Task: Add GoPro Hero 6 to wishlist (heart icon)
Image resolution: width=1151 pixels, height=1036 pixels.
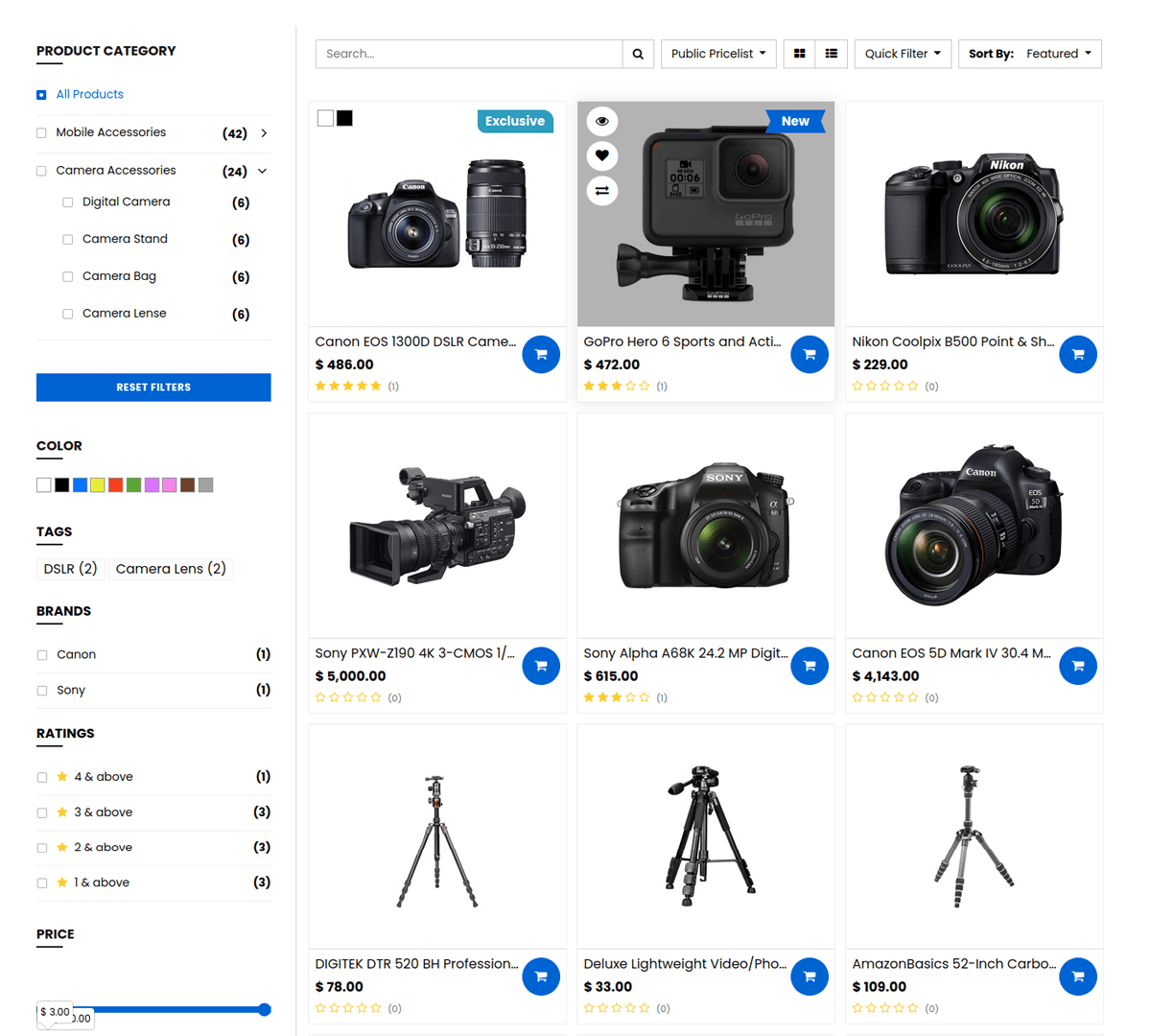Action: point(602,155)
